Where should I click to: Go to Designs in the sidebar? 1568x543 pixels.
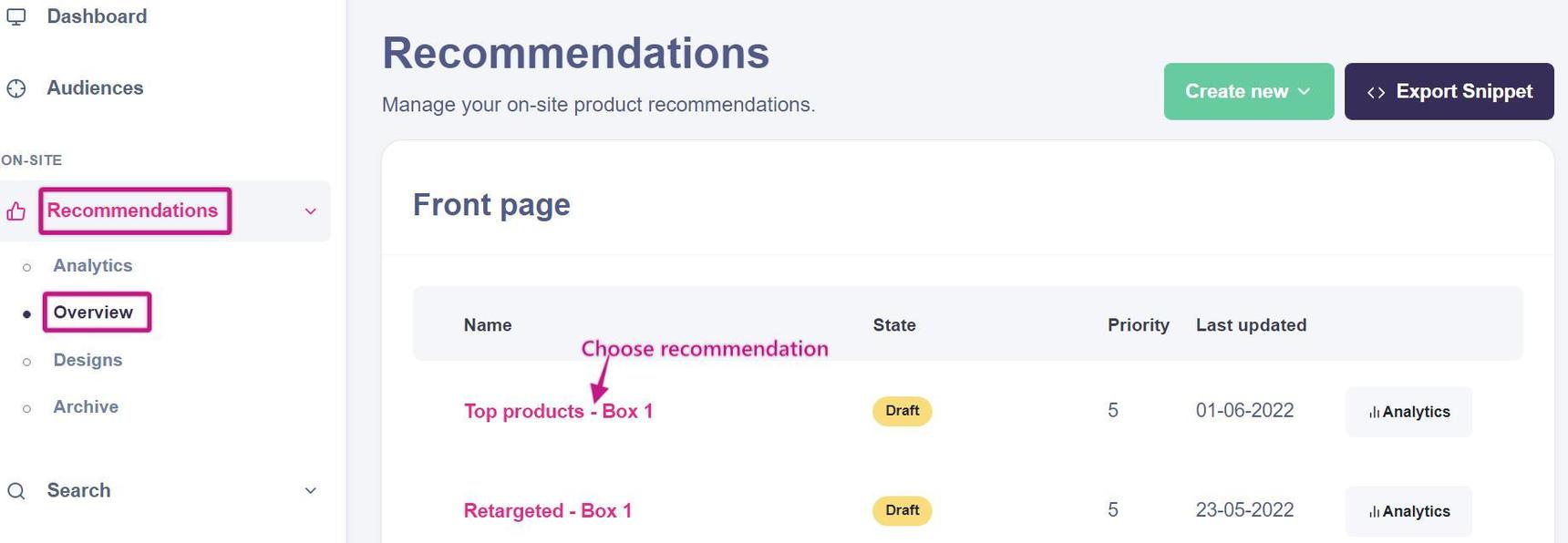[88, 360]
